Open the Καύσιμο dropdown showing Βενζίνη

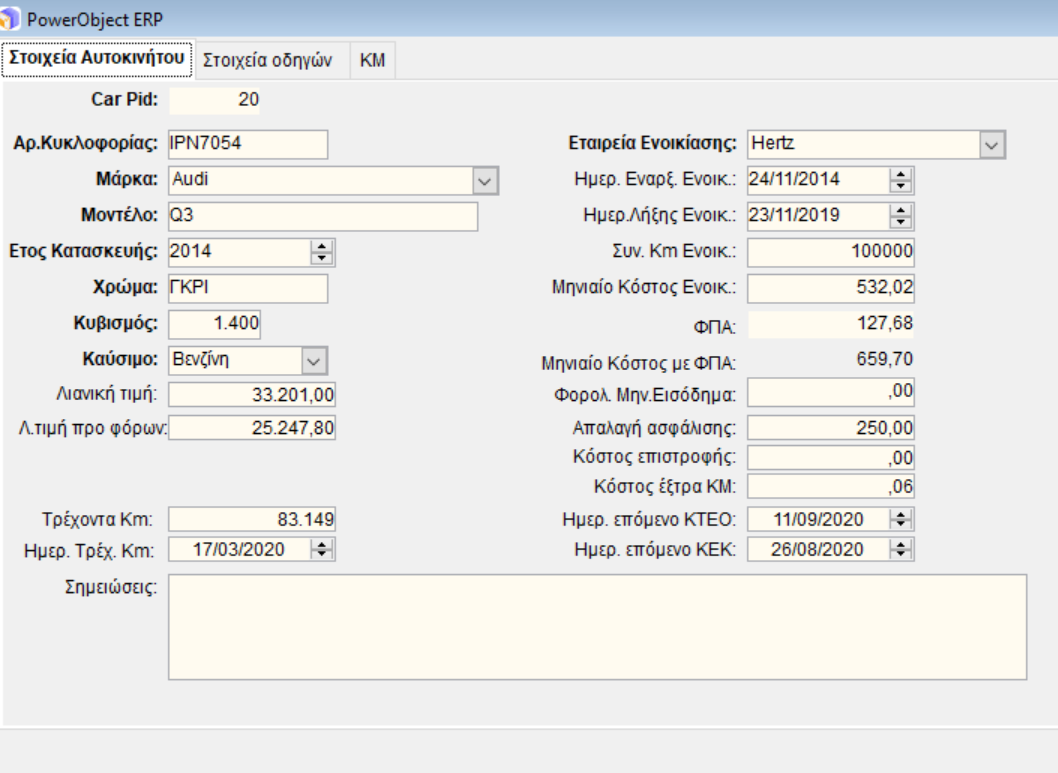314,360
